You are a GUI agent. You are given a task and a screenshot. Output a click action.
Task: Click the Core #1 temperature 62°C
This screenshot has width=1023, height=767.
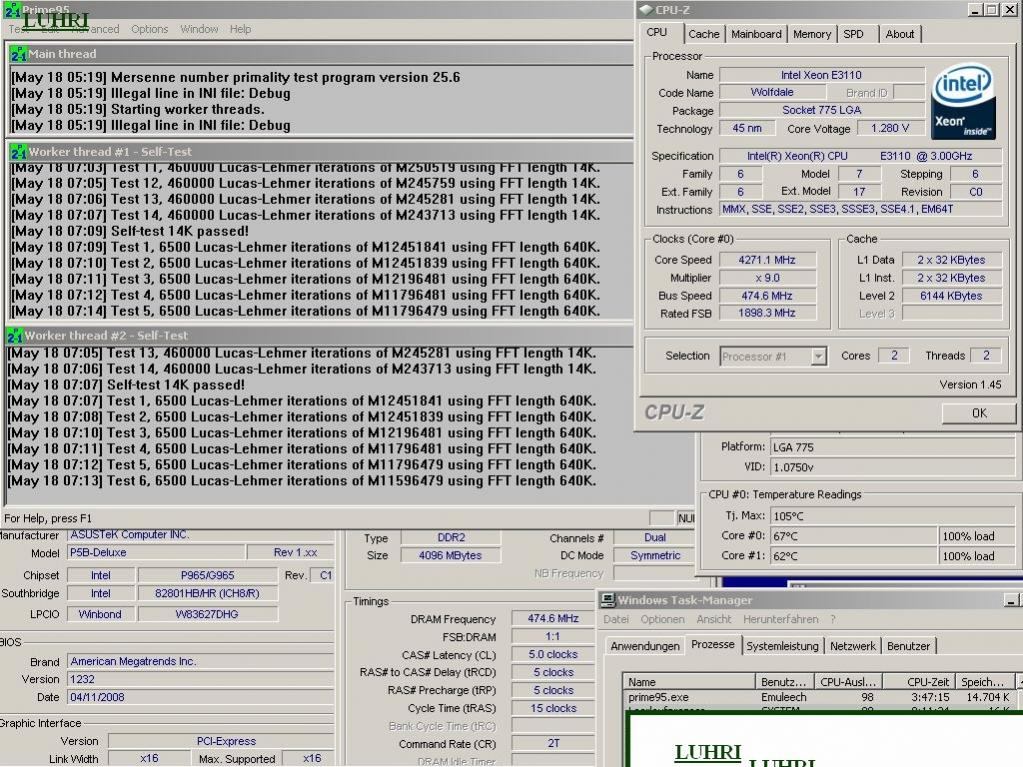[x=853, y=556]
